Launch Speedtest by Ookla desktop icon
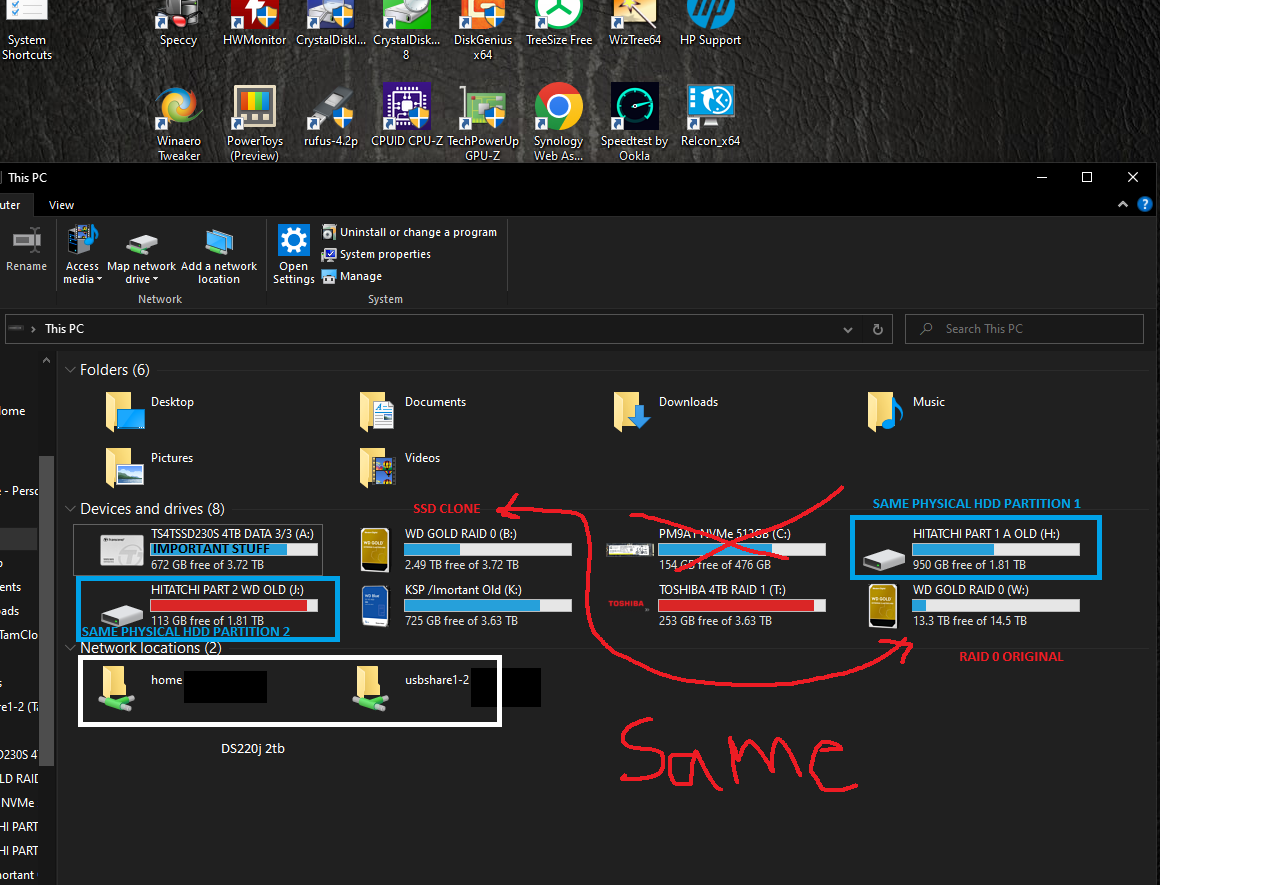The height and width of the screenshot is (885, 1280). [634, 122]
